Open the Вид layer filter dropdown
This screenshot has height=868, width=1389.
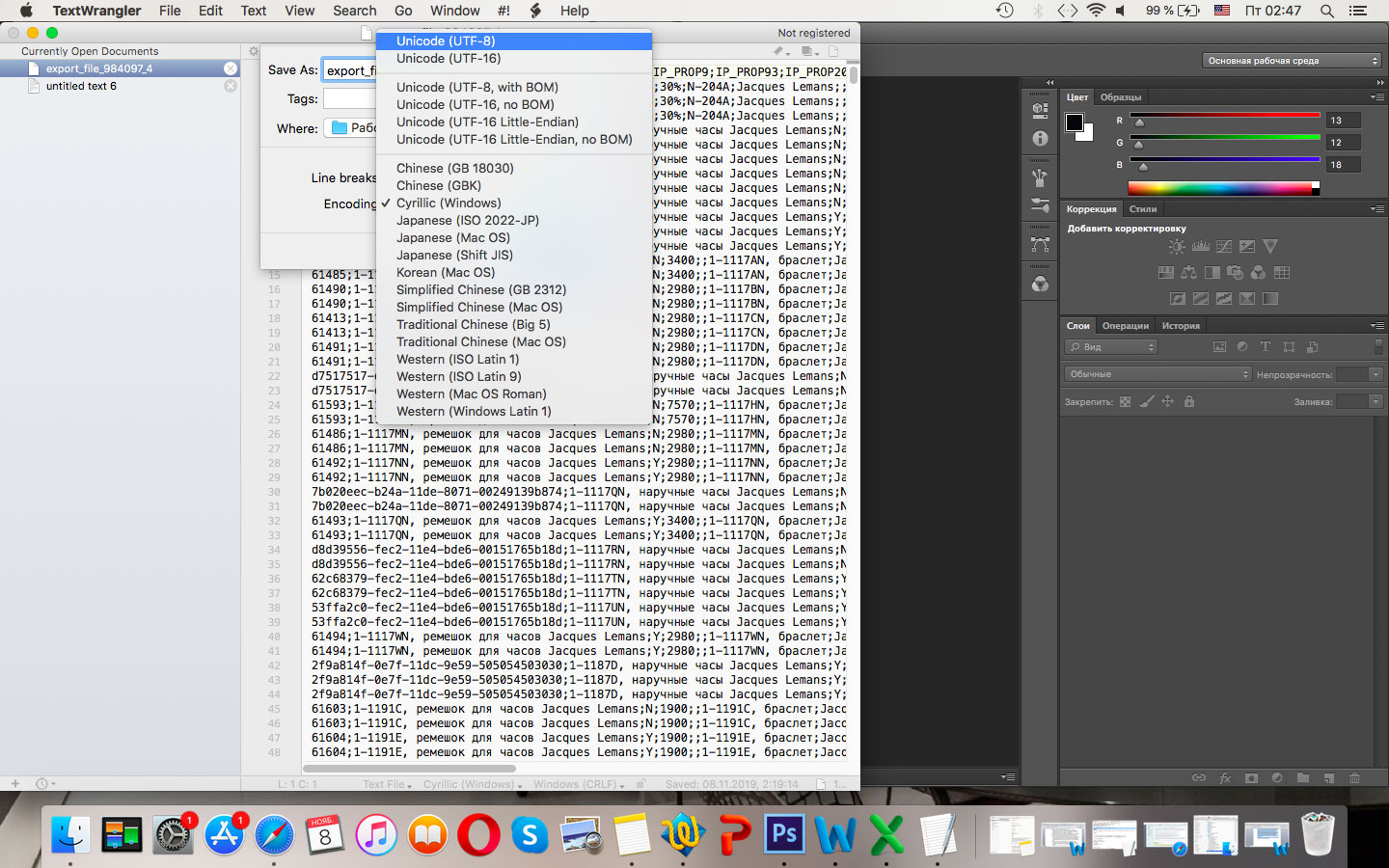[x=1111, y=346]
